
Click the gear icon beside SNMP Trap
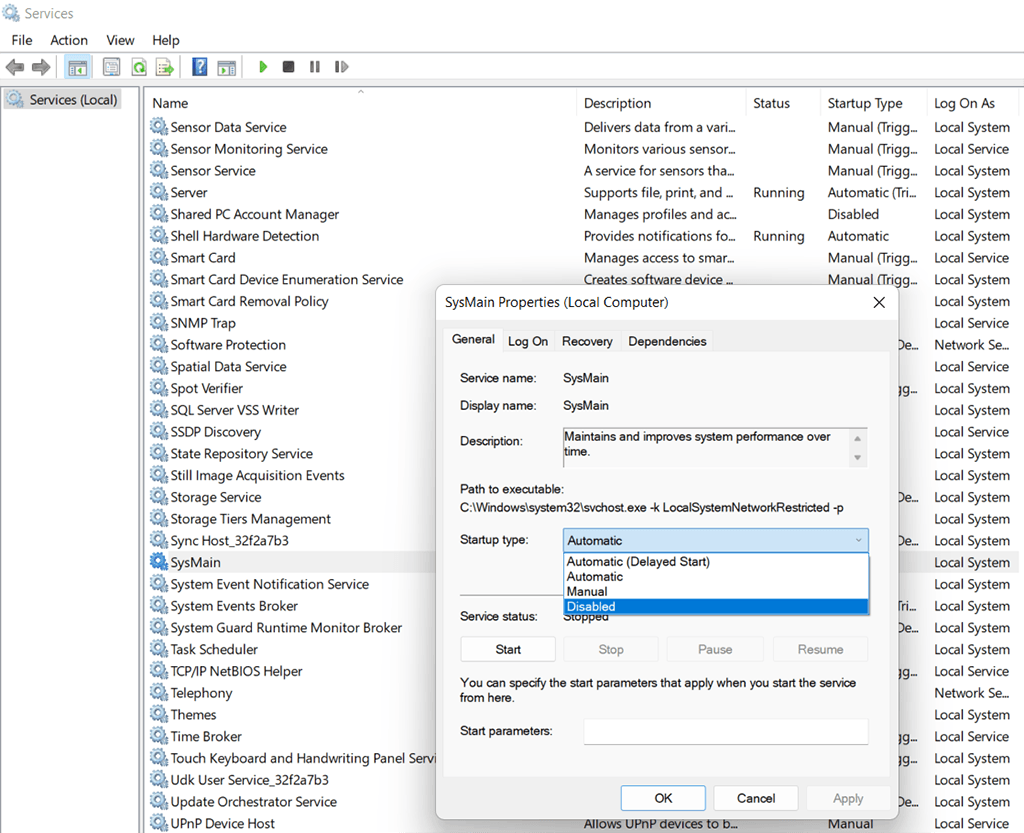pyautogui.click(x=159, y=322)
